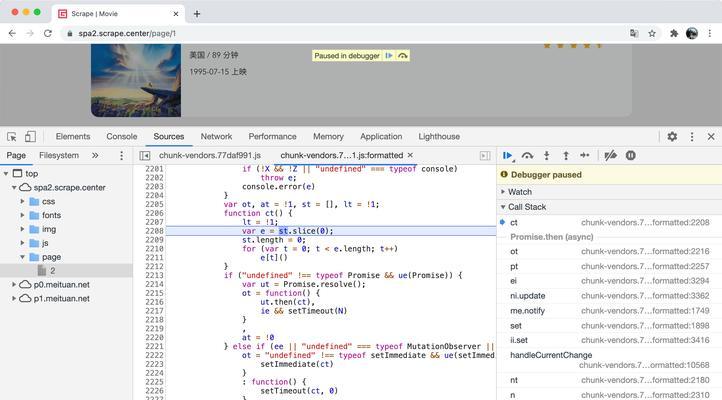Step to next statement
This screenshot has height=400, width=722.
585,156
